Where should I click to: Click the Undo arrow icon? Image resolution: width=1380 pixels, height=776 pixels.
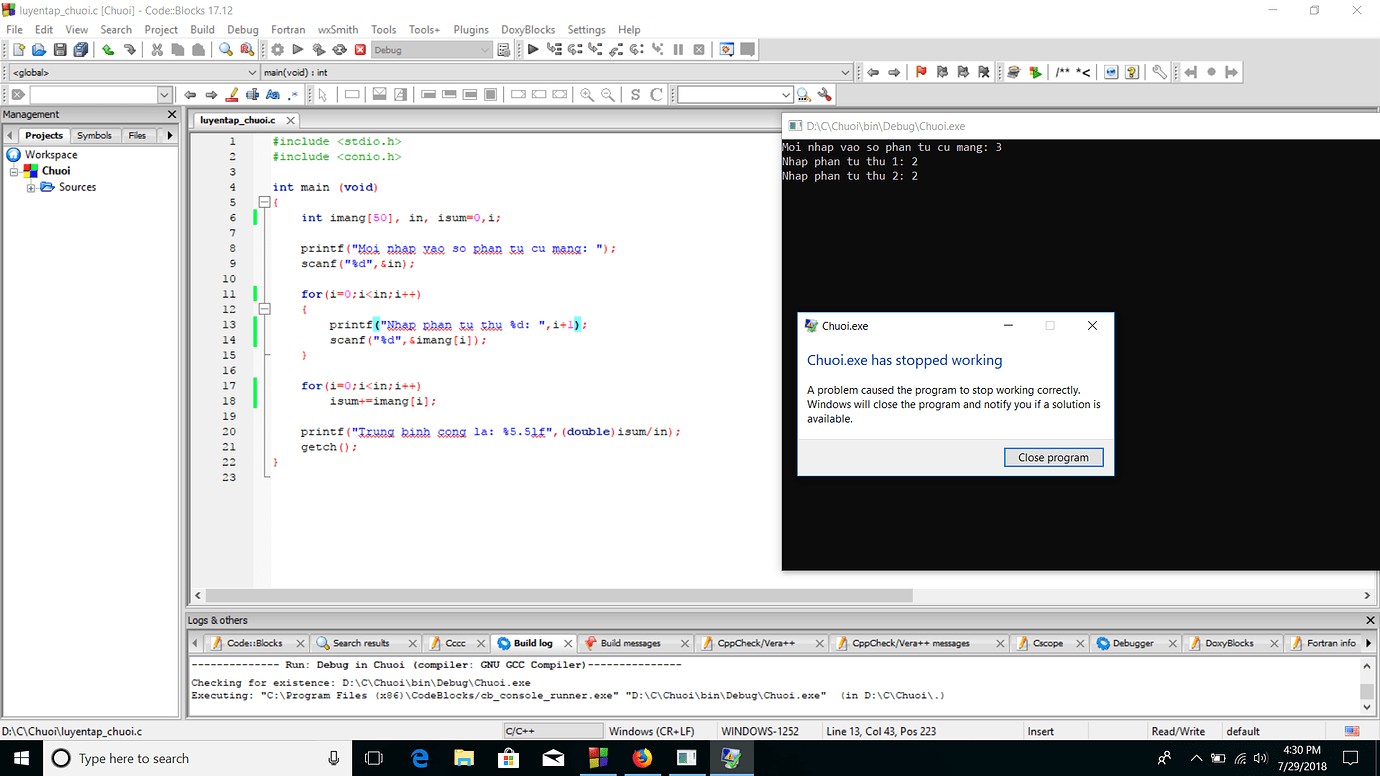coord(107,50)
